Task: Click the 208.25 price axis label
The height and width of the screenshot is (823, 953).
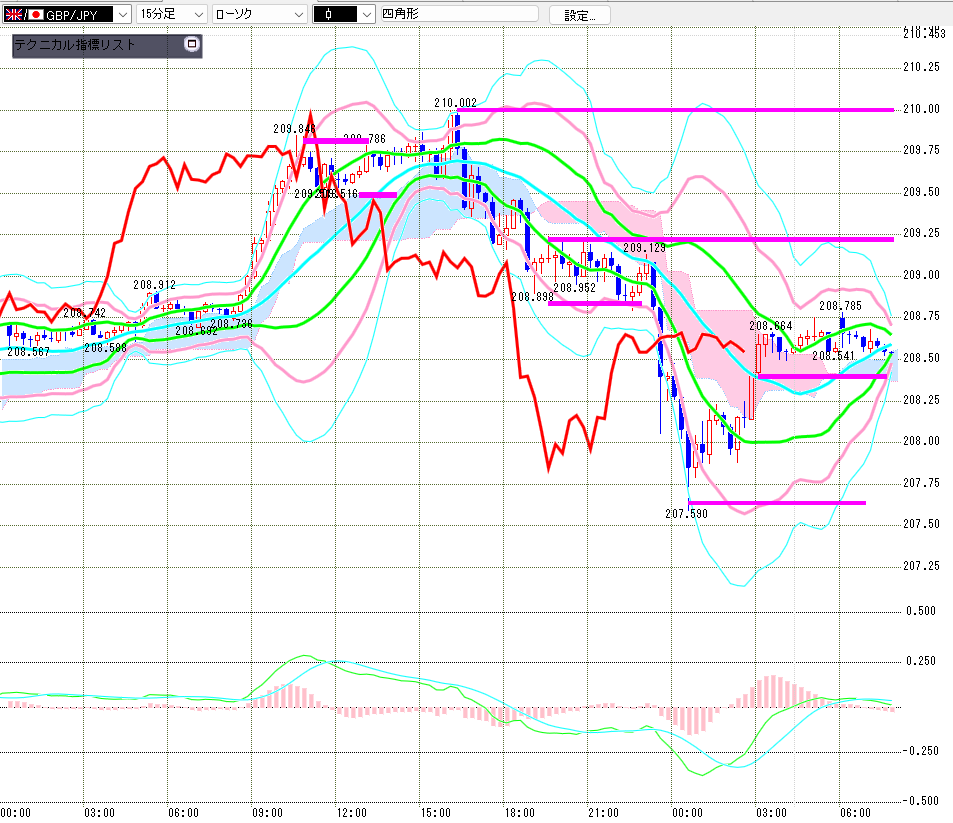Action: [x=921, y=400]
